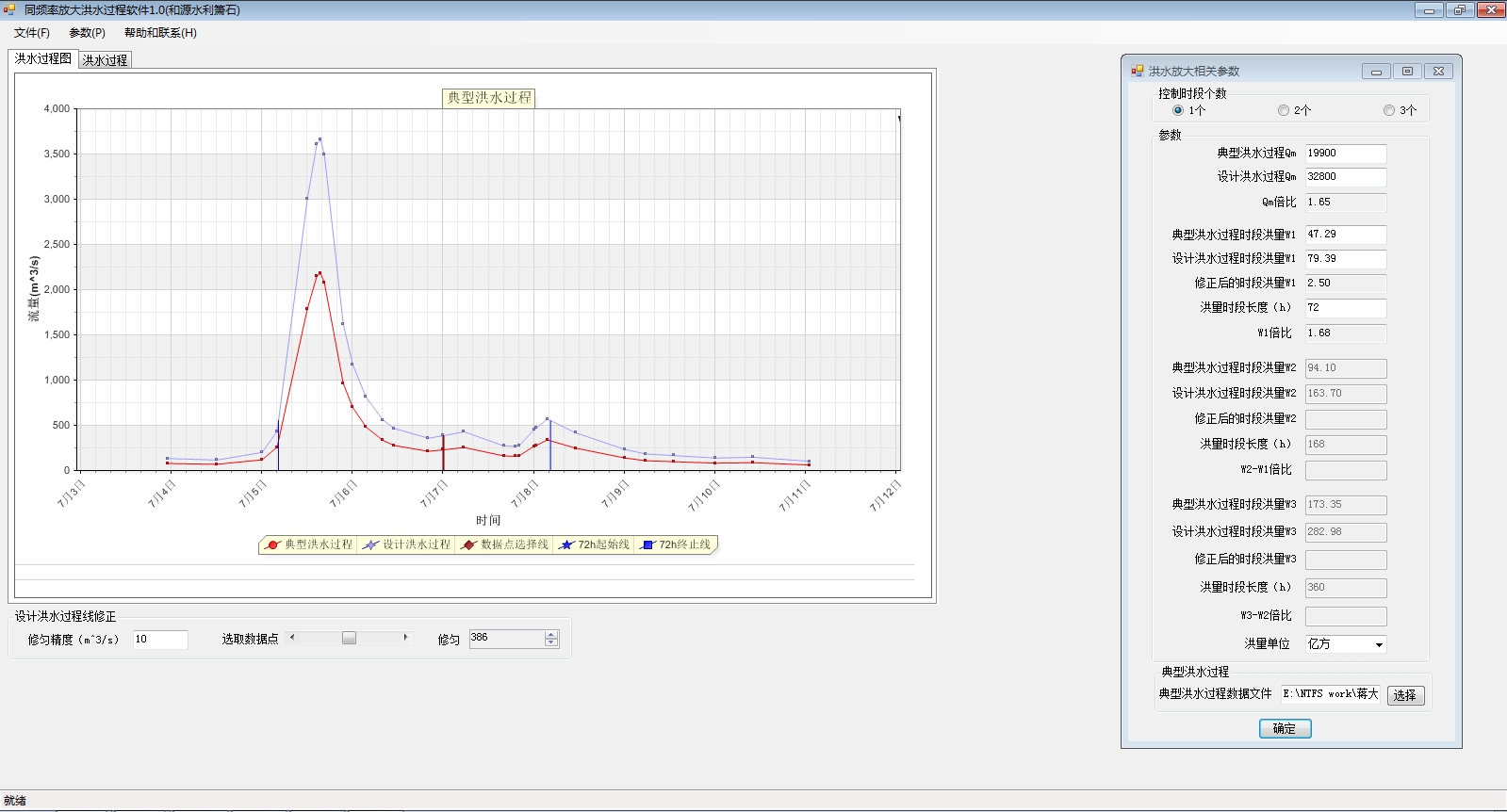Screen dimensions: 1507x812
Task: Open the 文件(F) menu
Action: (x=32, y=33)
